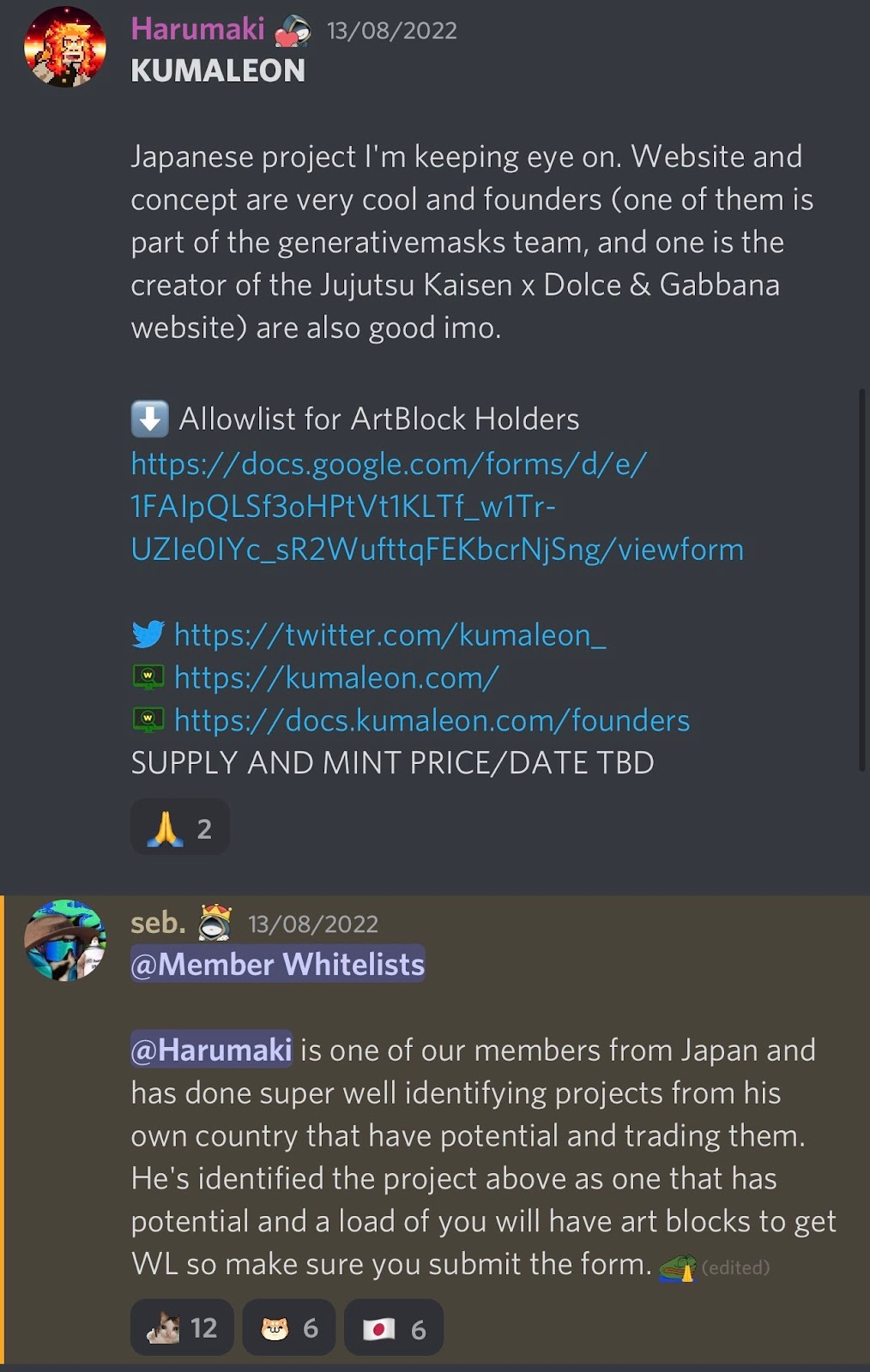Click the @Member Whitelists mention

(277, 964)
